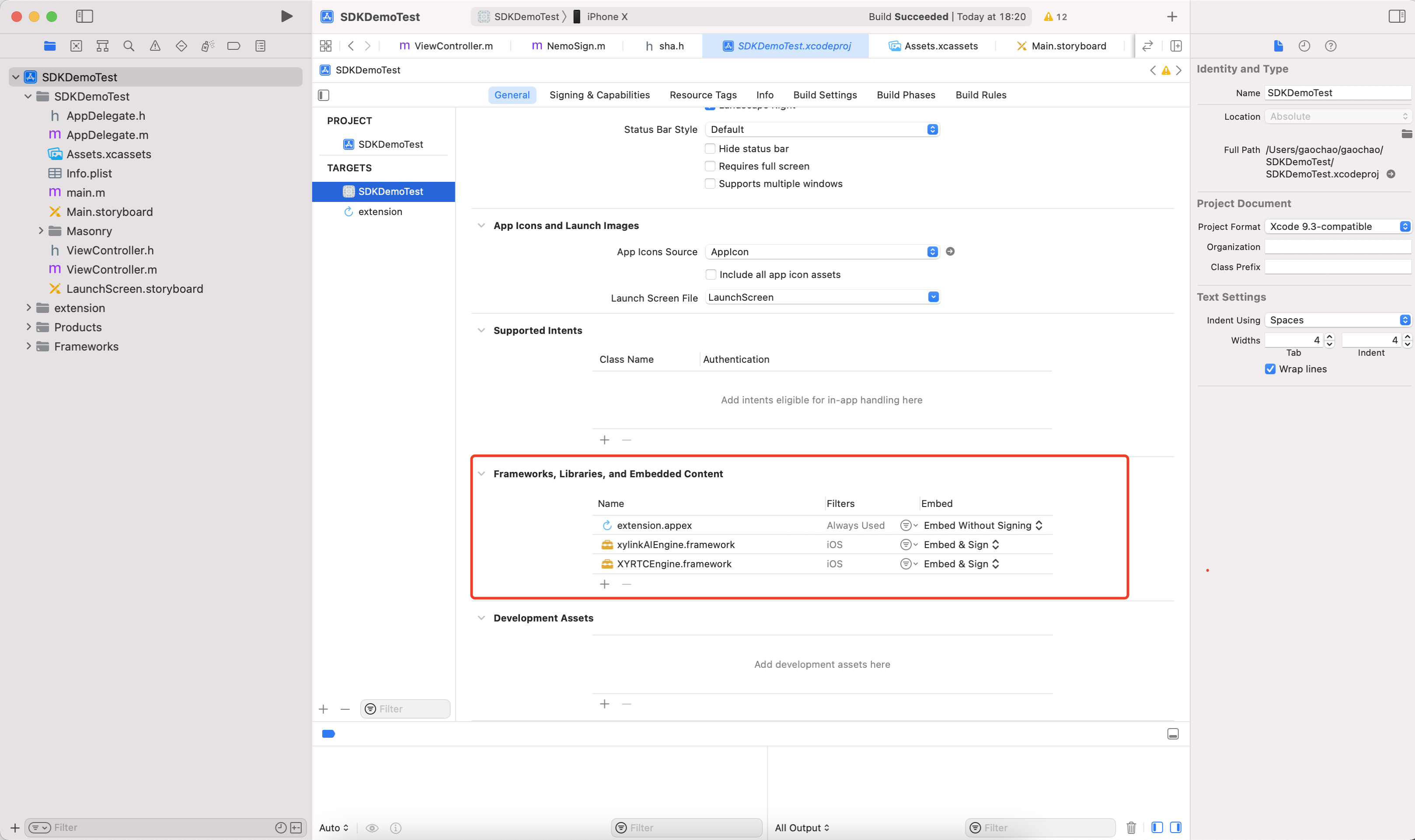This screenshot has height=840, width=1415.
Task: Open the ViewController.m editor tab
Action: coord(446,46)
